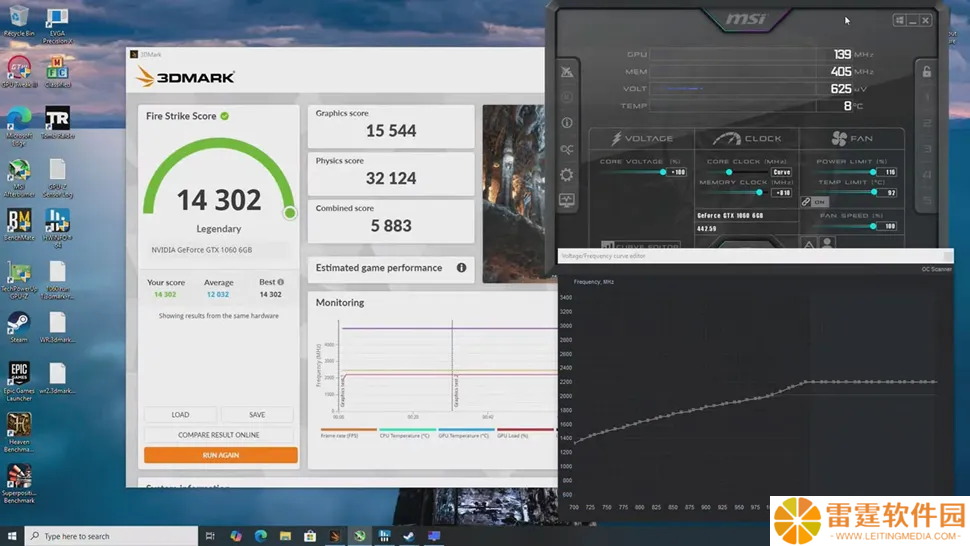
Task: Click Frame rate (FPS) legend entry
Action: click(x=348, y=433)
